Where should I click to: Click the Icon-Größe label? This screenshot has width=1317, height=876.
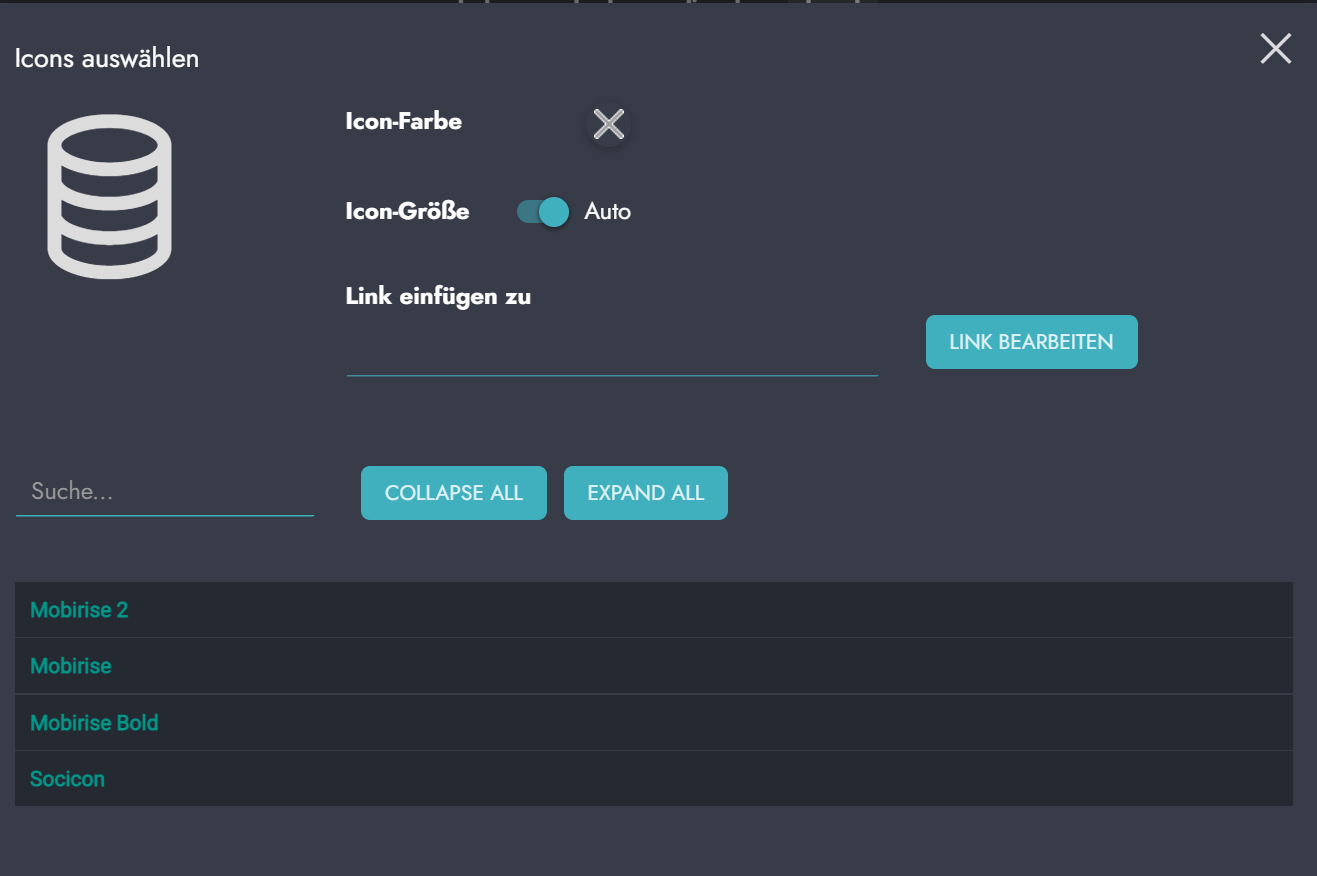coord(407,212)
